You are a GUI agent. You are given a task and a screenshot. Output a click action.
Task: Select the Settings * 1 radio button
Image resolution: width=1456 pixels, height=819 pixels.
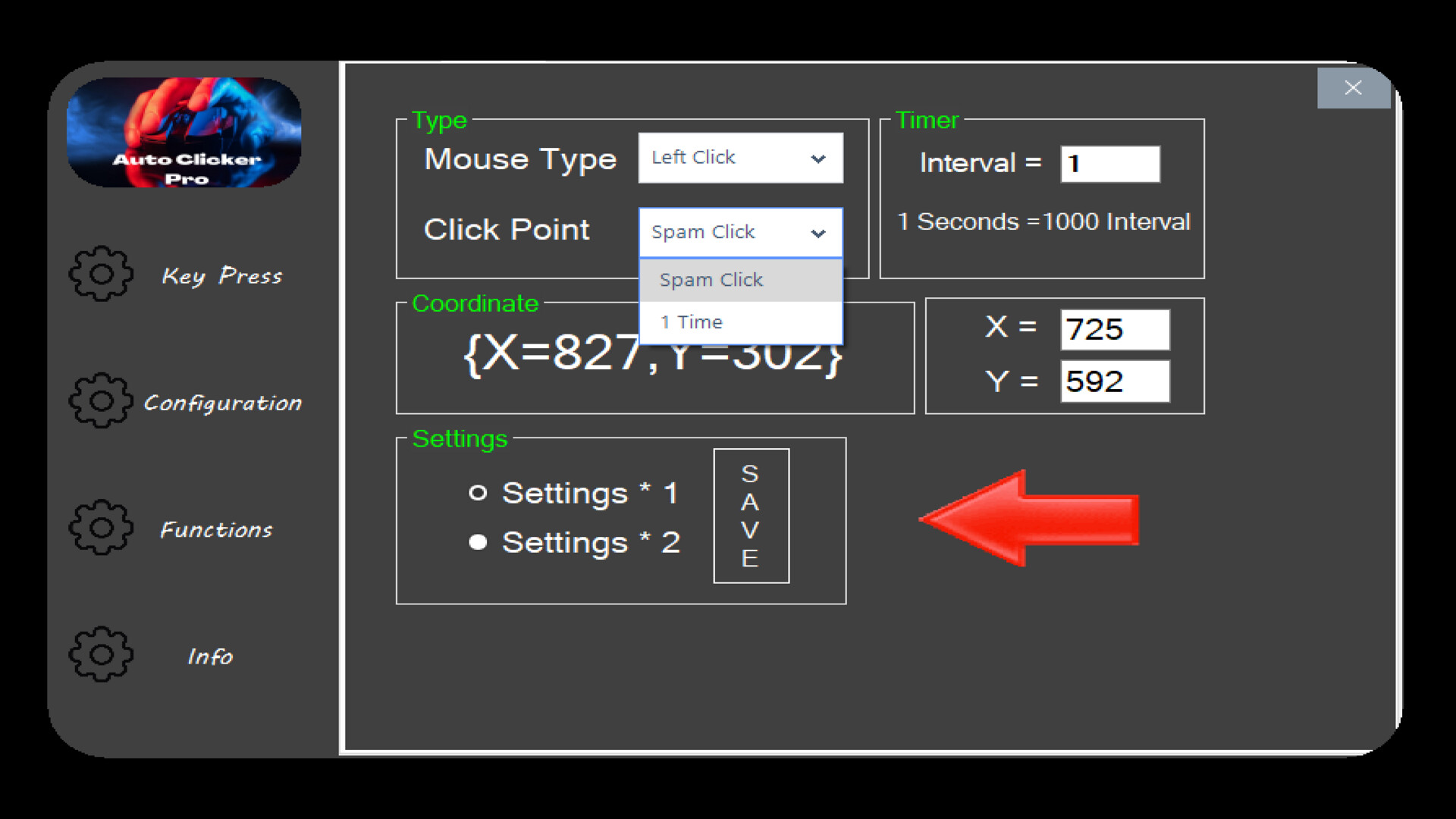[x=478, y=492]
